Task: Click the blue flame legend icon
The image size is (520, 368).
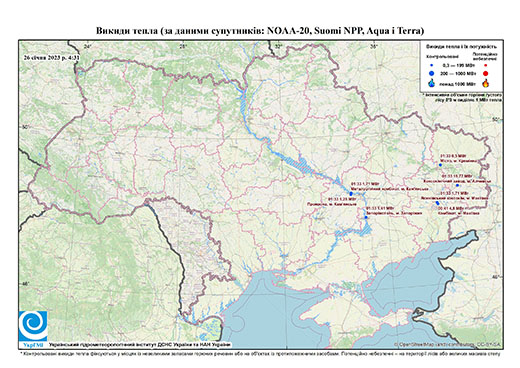Action: click(x=432, y=83)
